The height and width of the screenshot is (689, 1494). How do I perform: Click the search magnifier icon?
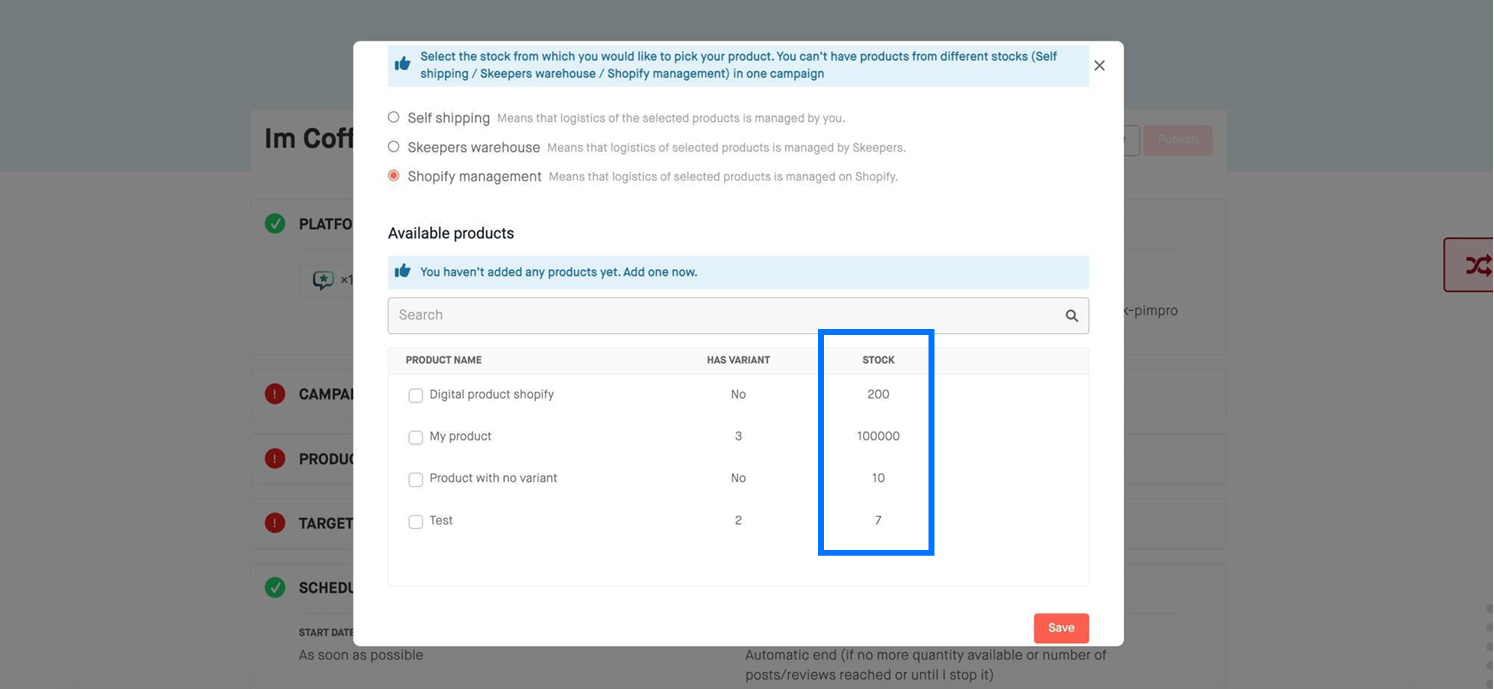click(1071, 316)
